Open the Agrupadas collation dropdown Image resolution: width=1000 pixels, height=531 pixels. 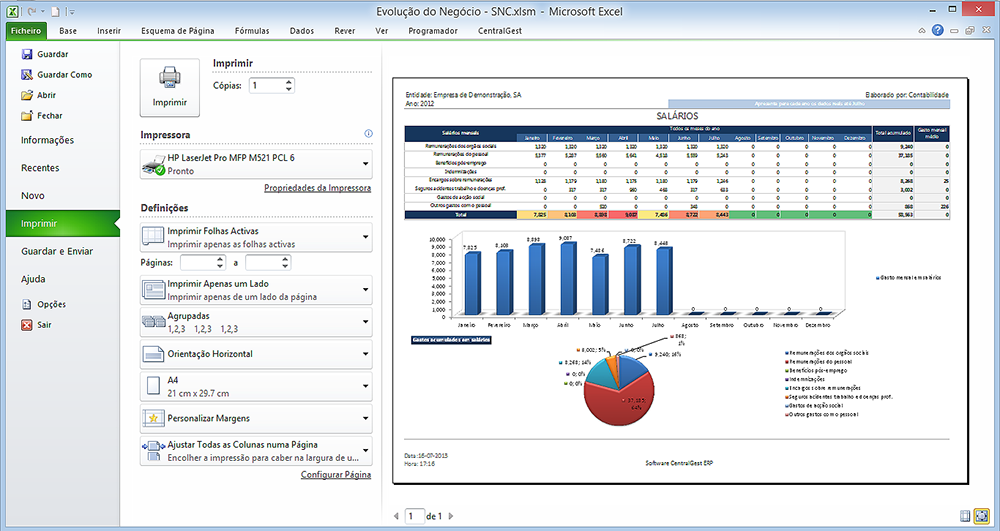(256, 322)
